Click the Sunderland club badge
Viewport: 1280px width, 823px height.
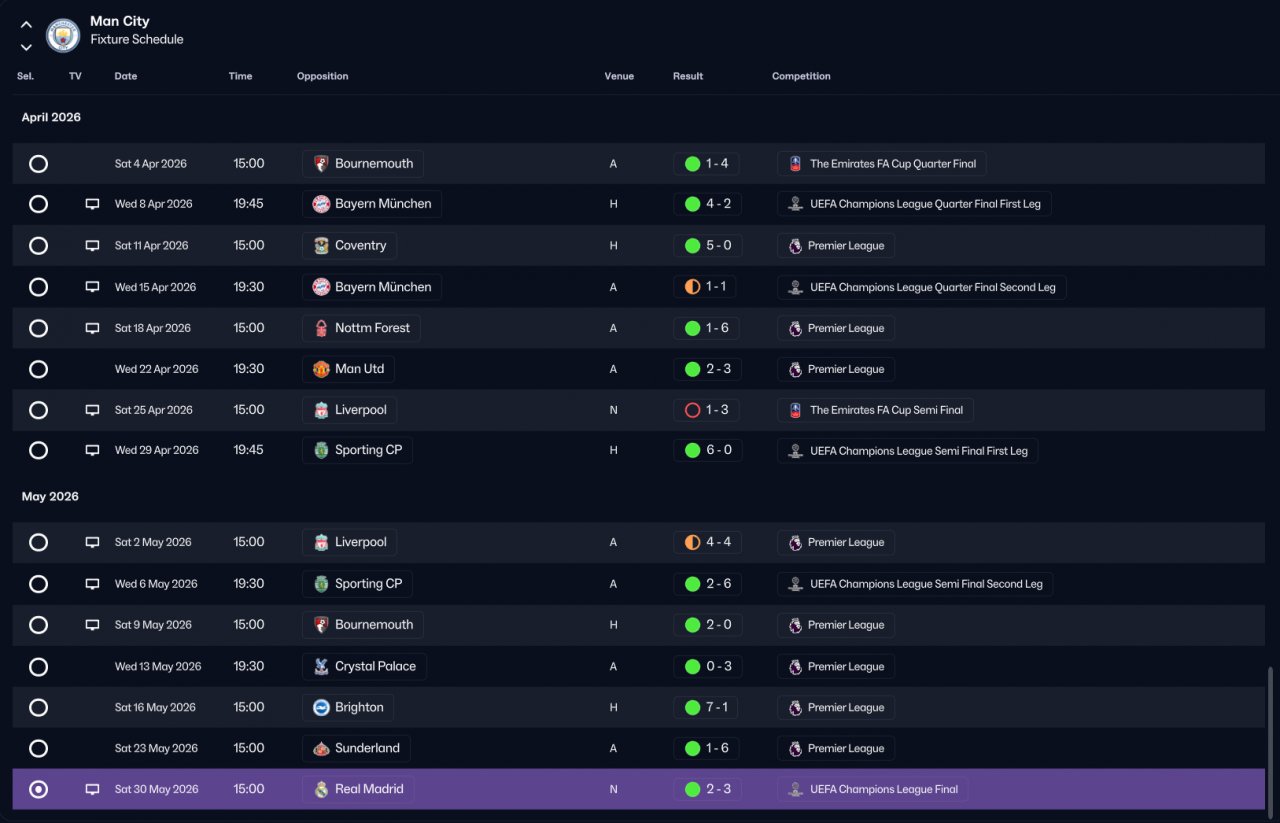[321, 748]
